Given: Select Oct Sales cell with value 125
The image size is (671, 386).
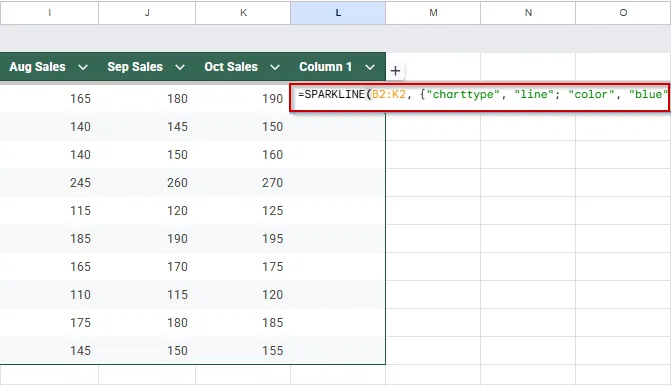Looking at the screenshot, I should point(243,211).
